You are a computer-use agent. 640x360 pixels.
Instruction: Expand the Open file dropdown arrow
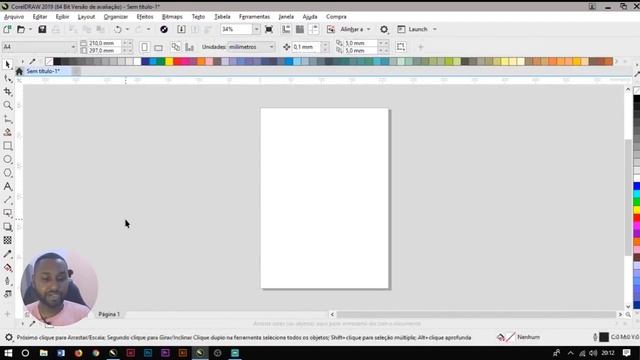coord(30,29)
